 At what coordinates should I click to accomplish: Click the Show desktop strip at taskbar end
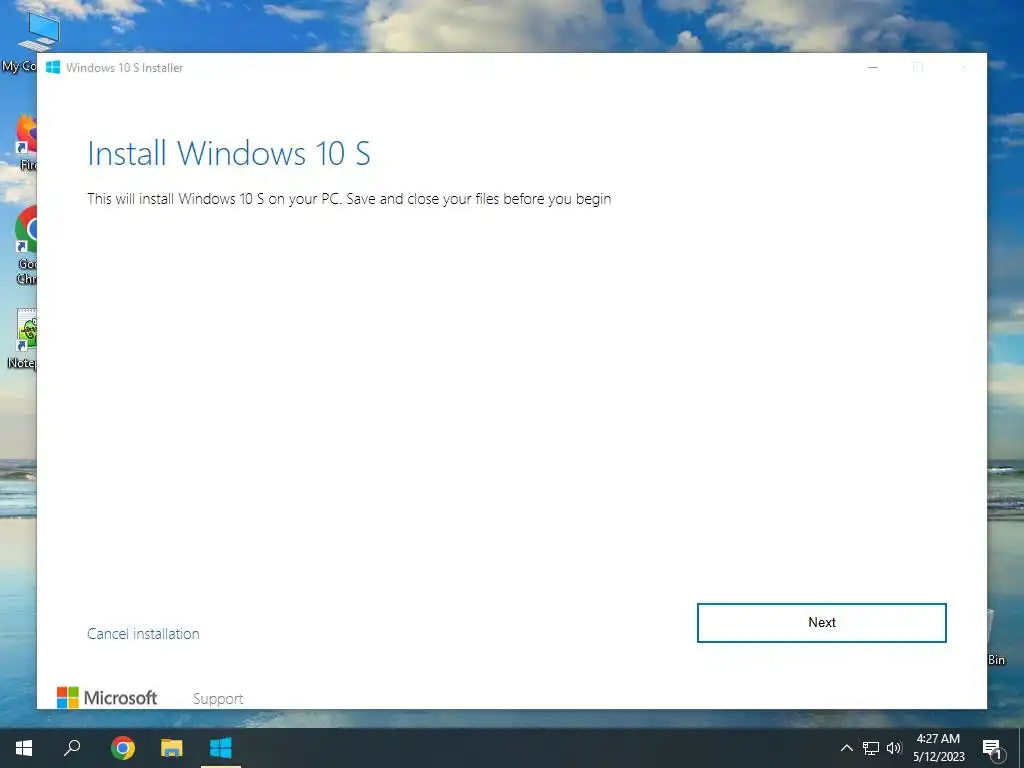pos(1021,748)
